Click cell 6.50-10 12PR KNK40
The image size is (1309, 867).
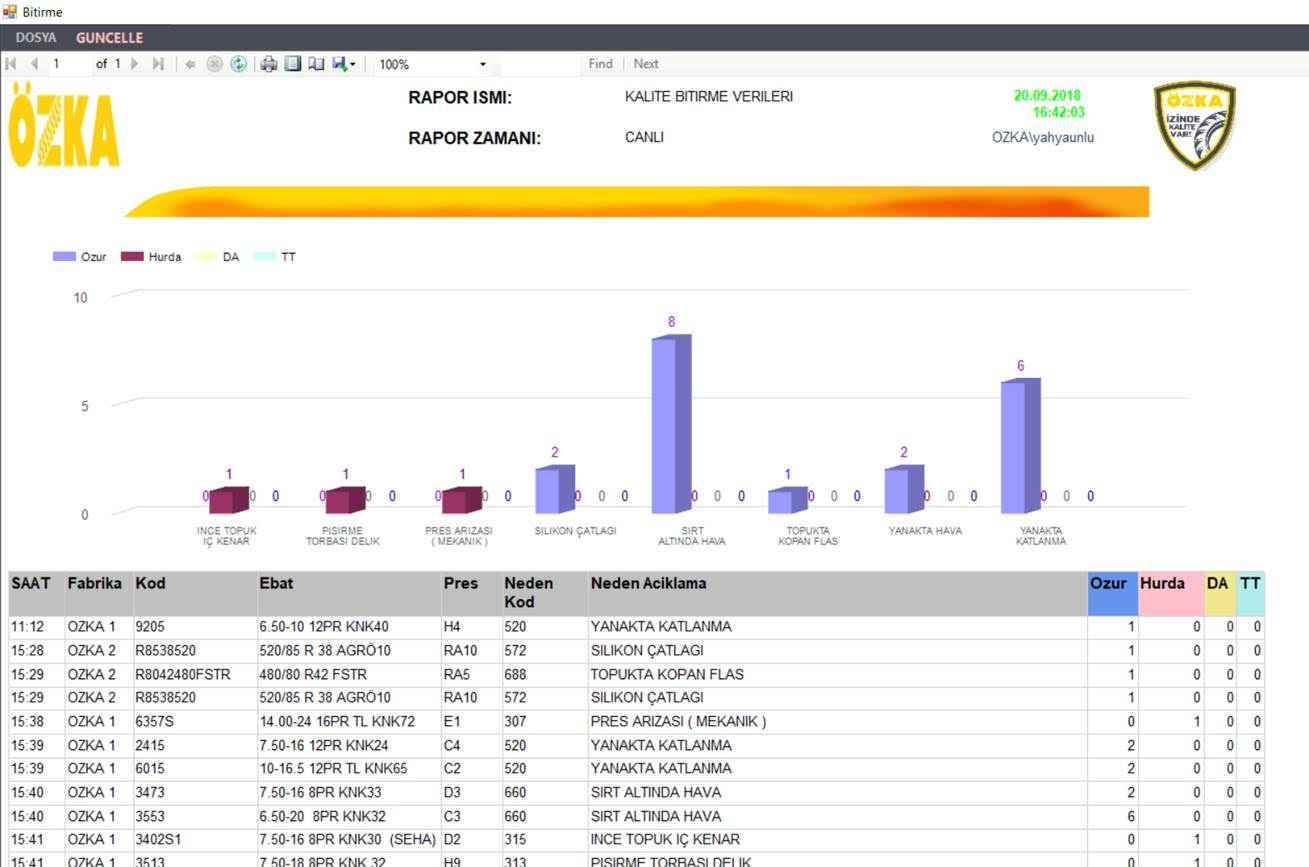coord(348,627)
